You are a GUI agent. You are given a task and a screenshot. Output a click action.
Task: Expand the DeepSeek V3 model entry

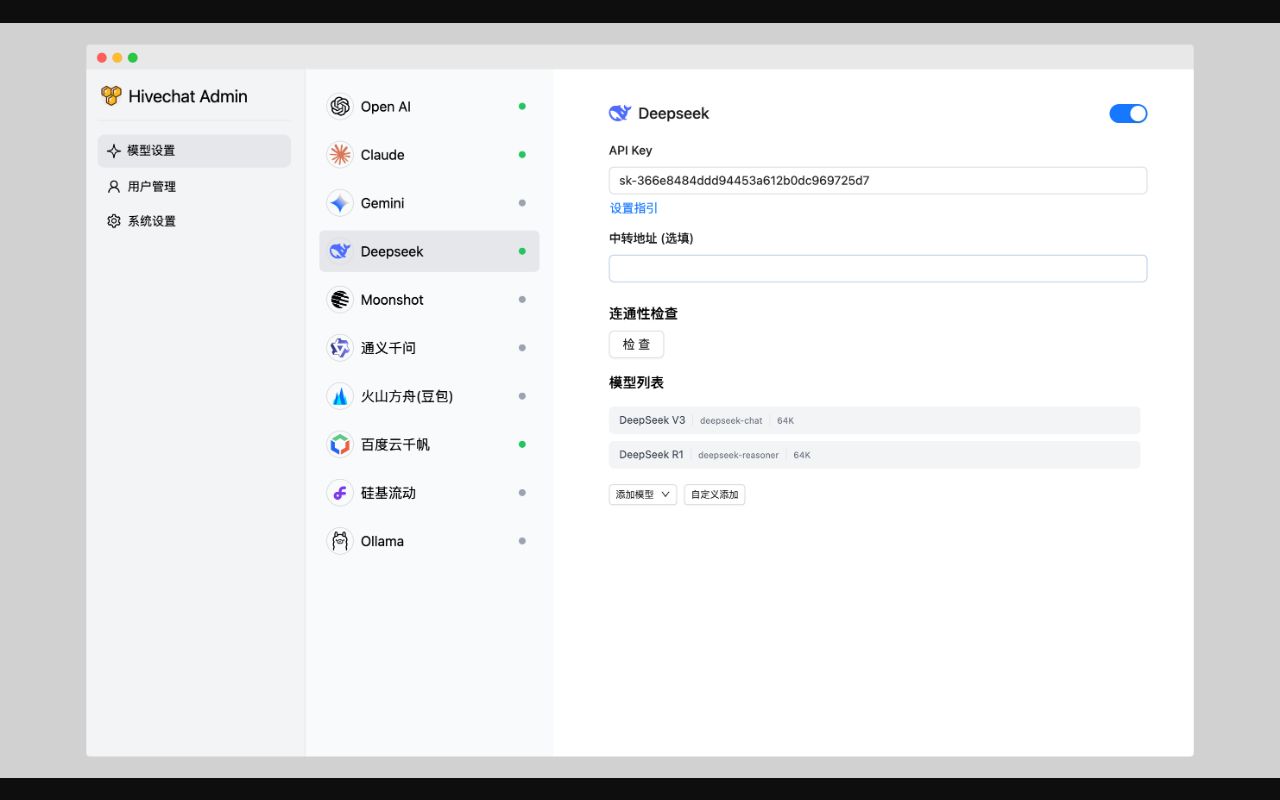point(875,420)
